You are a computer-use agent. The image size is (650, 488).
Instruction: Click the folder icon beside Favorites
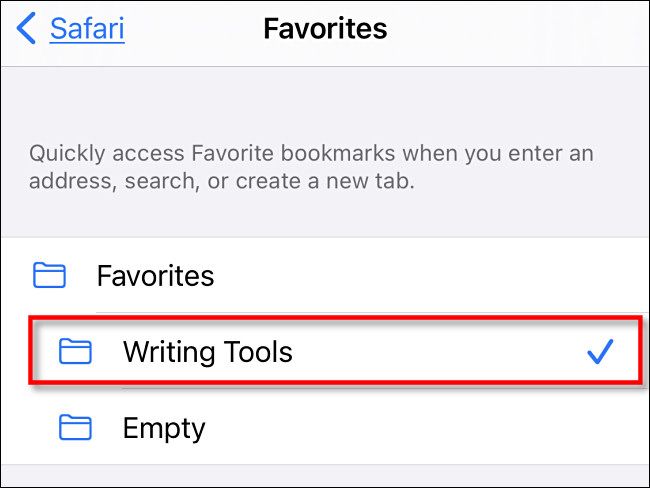[49, 275]
